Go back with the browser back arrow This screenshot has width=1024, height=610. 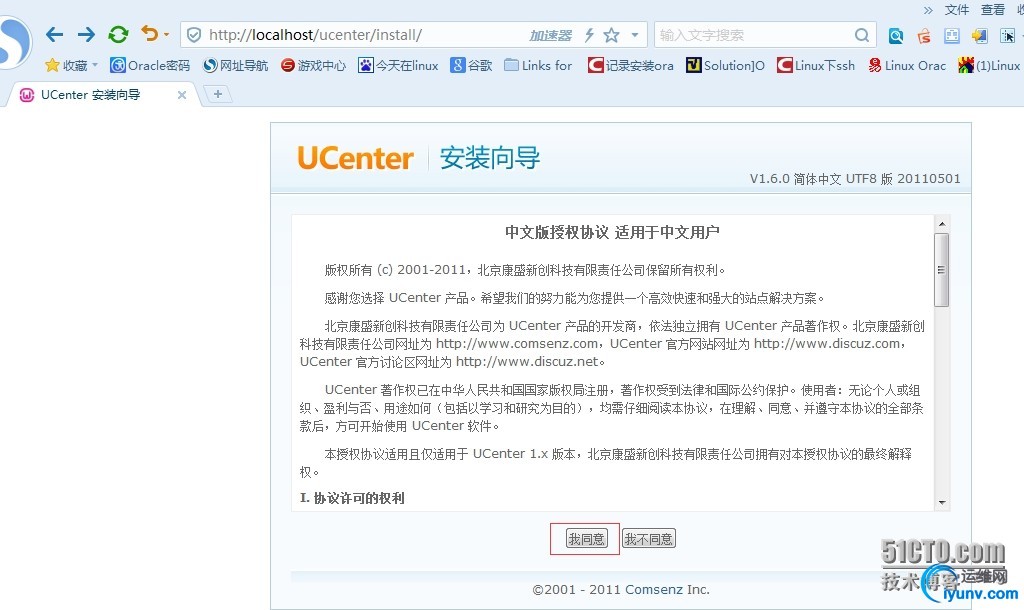[55, 34]
